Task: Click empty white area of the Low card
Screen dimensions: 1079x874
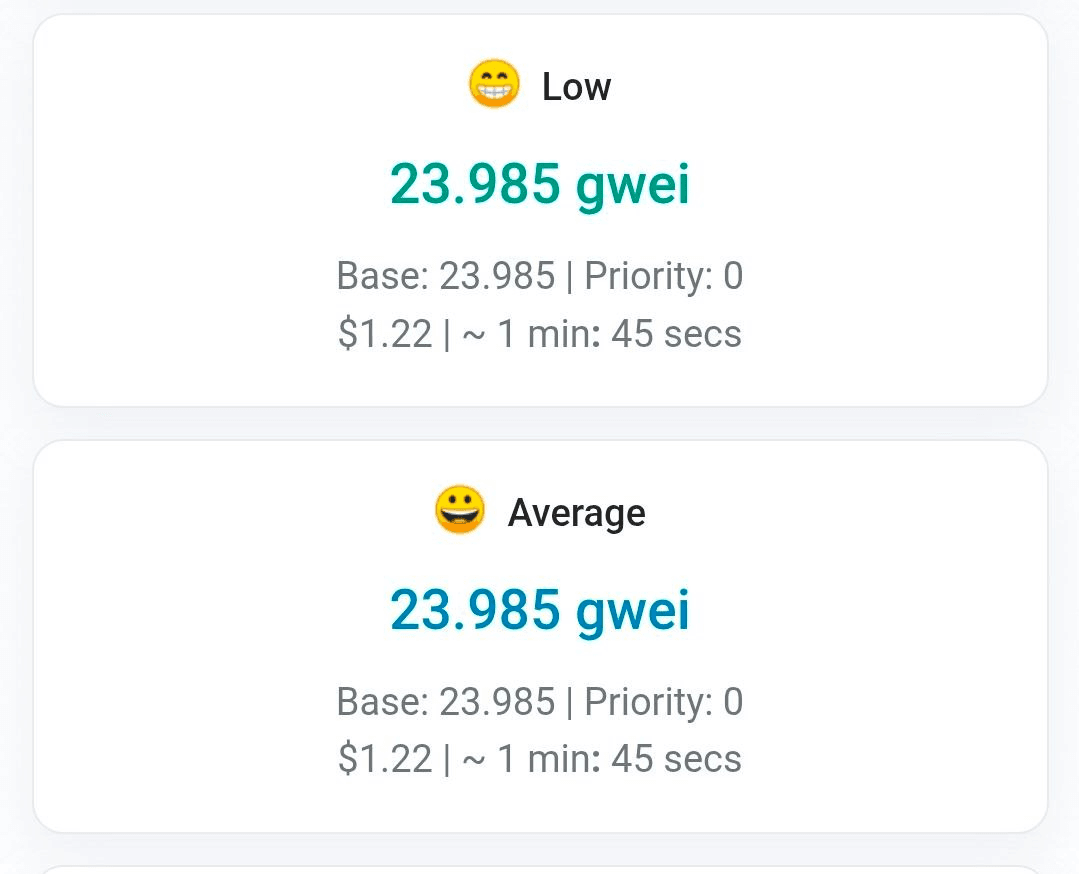Action: tap(180, 200)
